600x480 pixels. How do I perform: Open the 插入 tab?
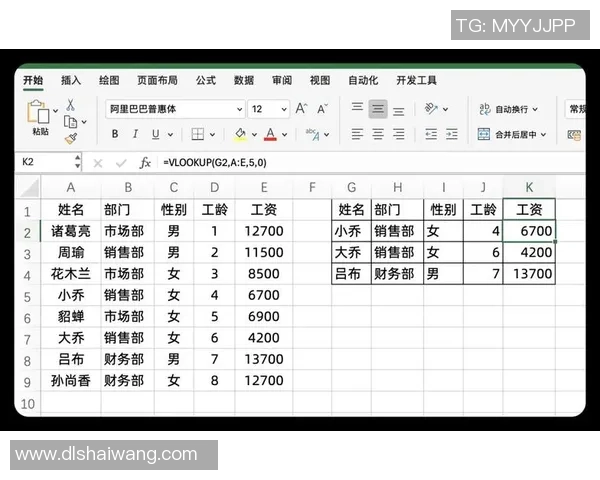pyautogui.click(x=71, y=80)
